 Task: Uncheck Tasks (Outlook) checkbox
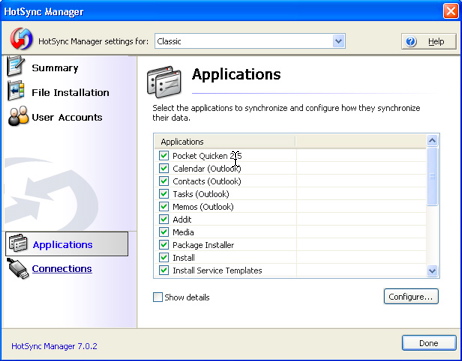[x=164, y=194]
